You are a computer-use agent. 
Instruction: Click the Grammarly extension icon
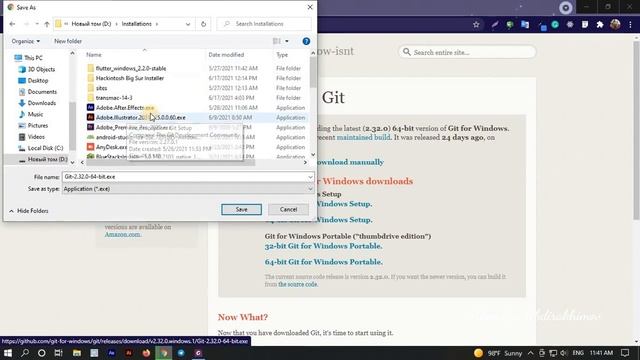click(555, 25)
